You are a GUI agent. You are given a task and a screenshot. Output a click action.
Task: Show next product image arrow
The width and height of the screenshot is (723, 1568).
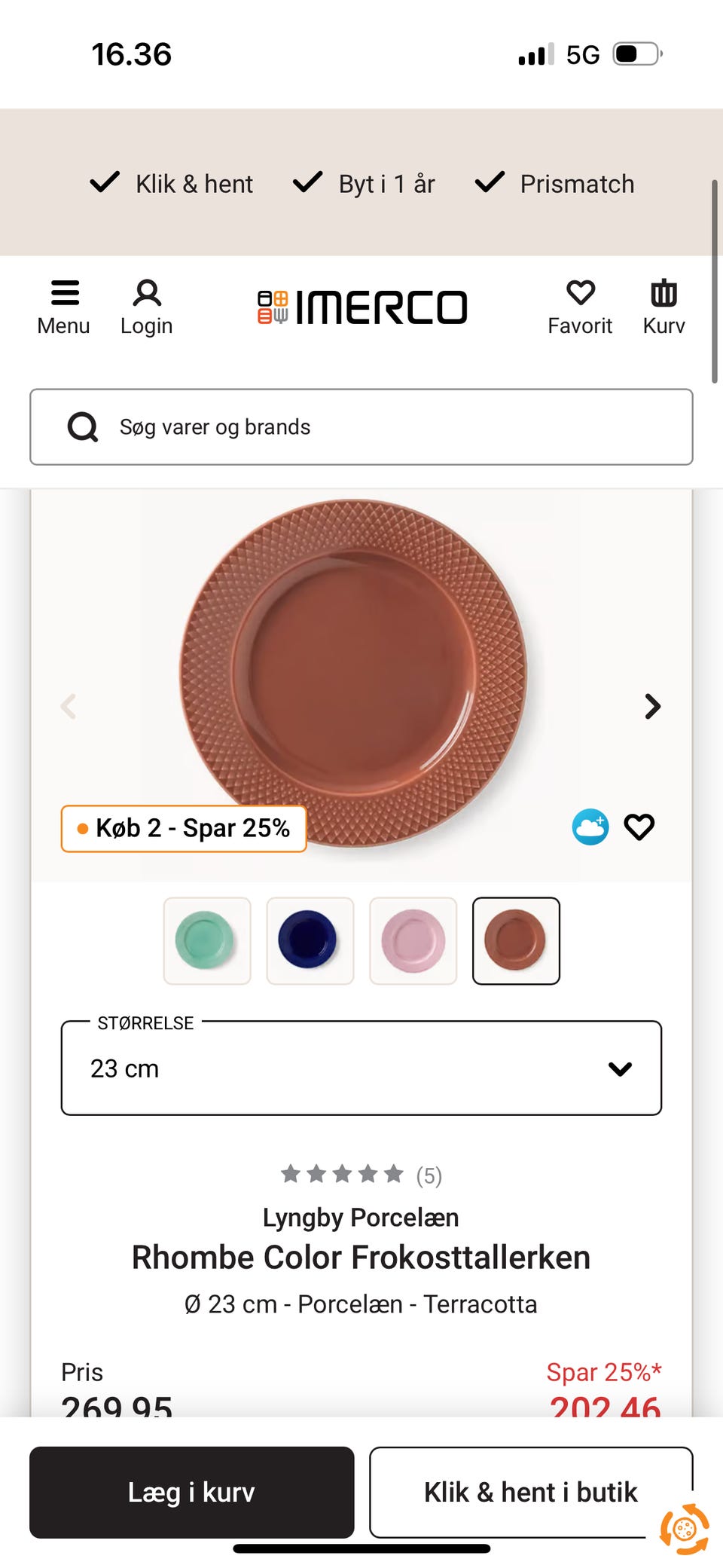[x=653, y=706]
